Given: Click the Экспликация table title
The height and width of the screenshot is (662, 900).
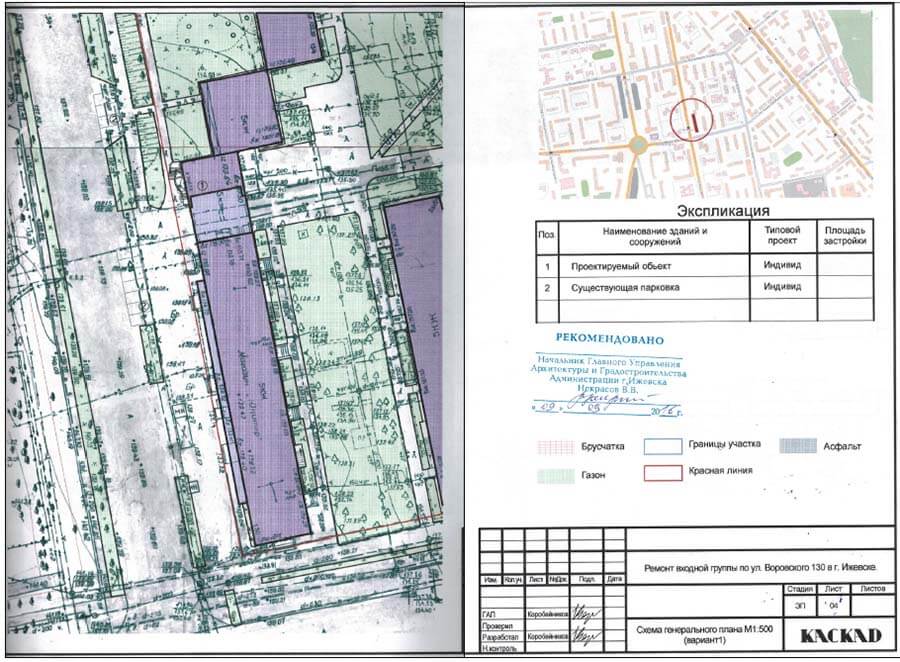Looking at the screenshot, I should click(723, 211).
